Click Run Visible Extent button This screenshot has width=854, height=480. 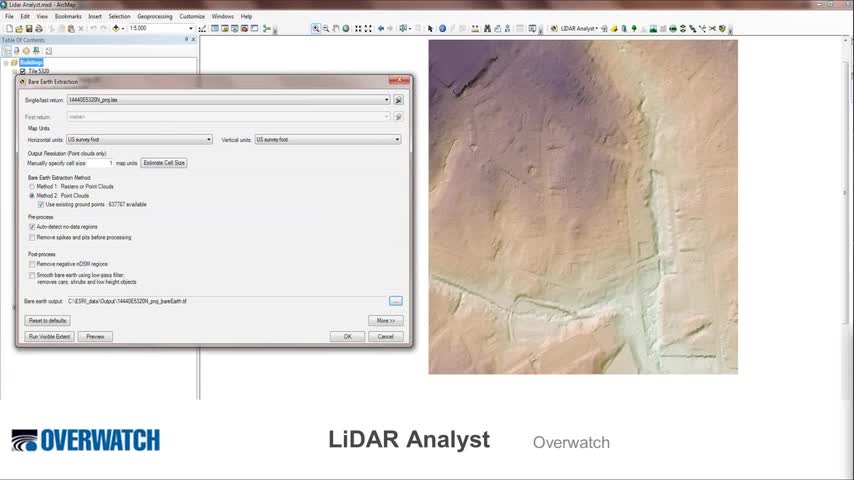click(x=50, y=337)
